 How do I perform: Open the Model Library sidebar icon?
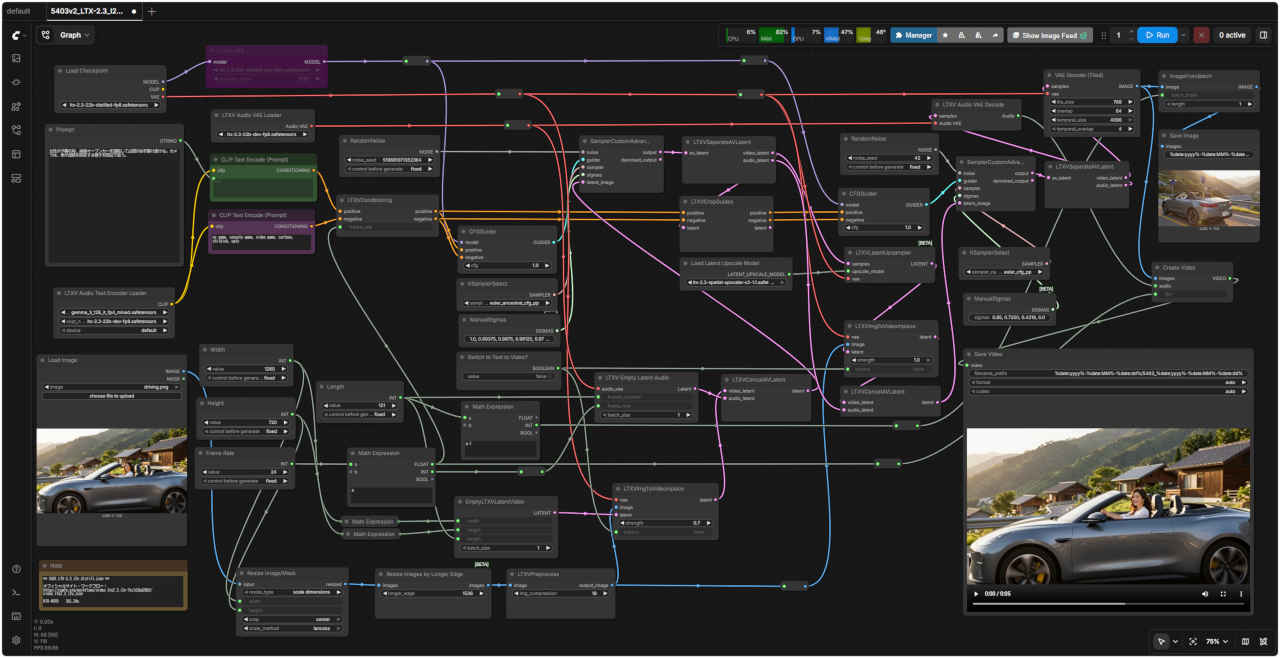pyautogui.click(x=16, y=106)
